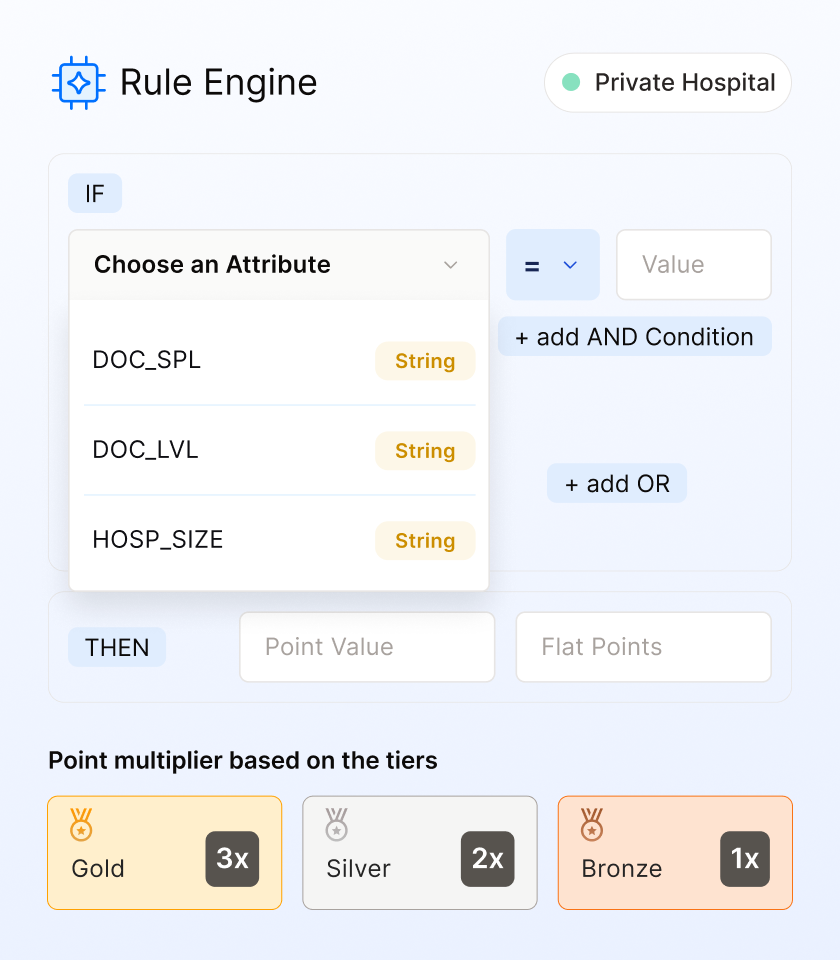Click the add OR button
The width and height of the screenshot is (840, 960).
(x=617, y=484)
